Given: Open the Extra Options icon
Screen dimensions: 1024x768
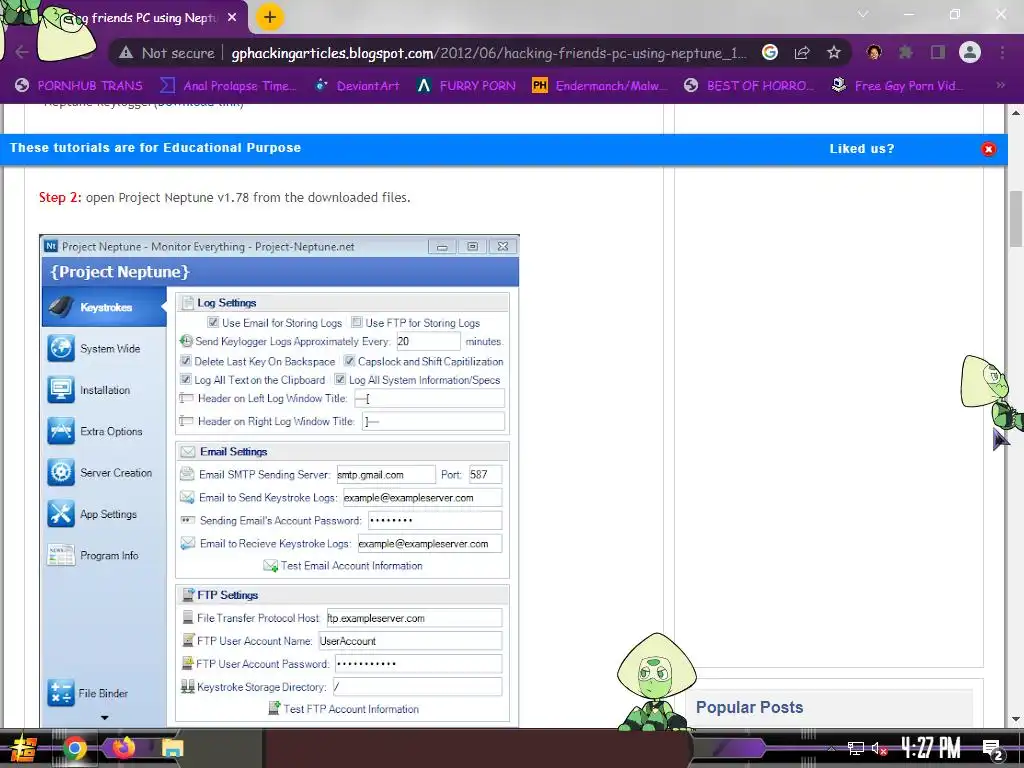Looking at the screenshot, I should (61, 431).
